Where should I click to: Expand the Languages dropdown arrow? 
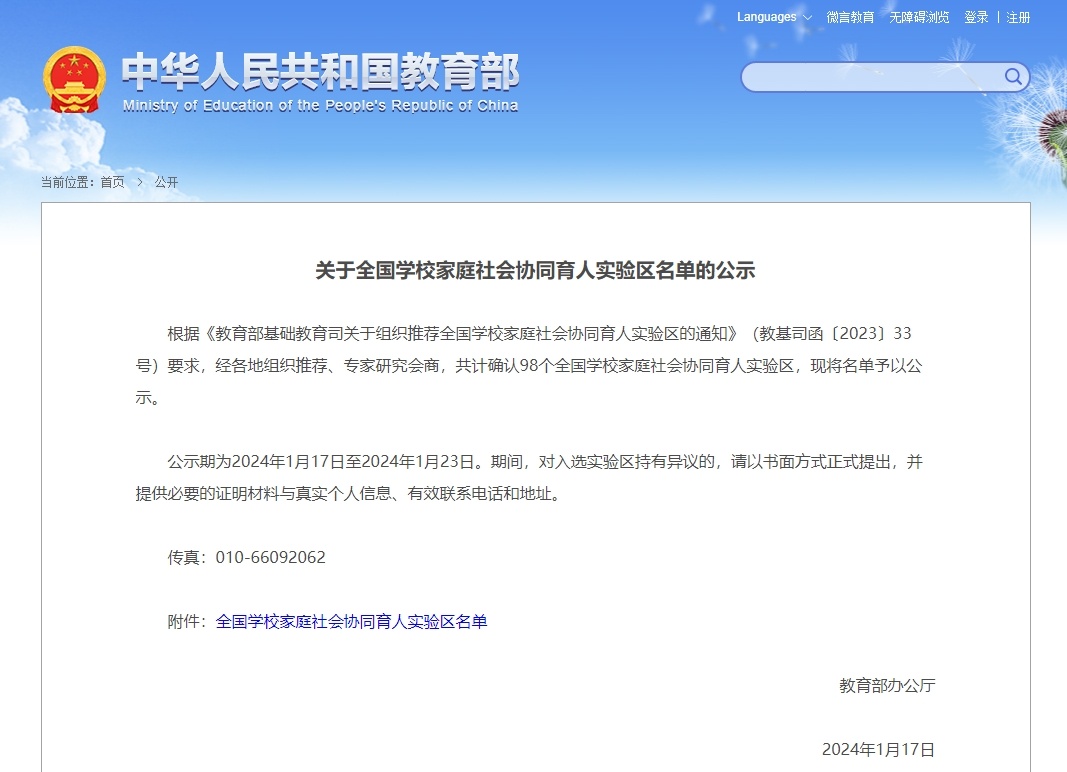point(807,18)
